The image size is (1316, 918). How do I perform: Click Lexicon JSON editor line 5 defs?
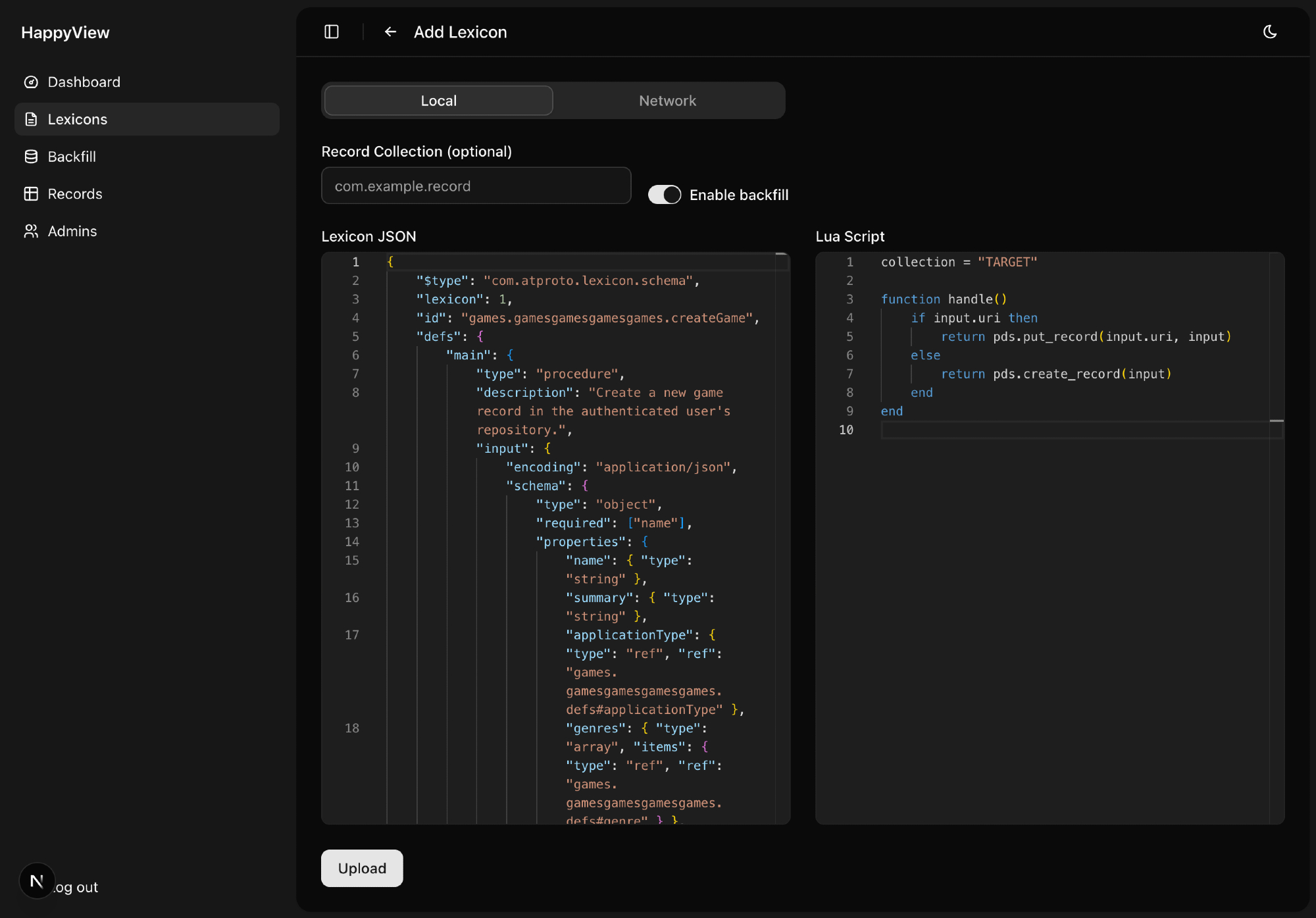pos(438,336)
